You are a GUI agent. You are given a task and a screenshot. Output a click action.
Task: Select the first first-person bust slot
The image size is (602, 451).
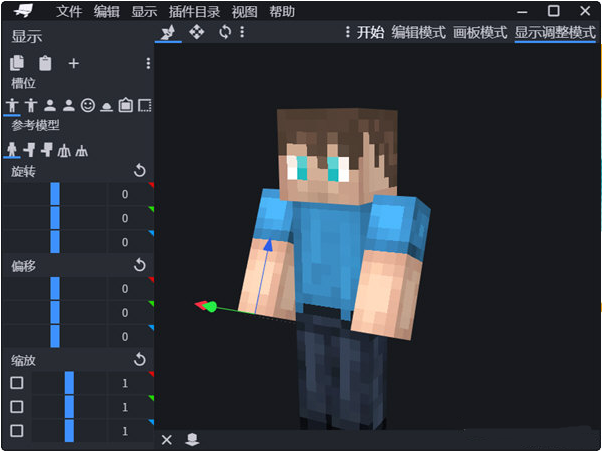pyautogui.click(x=50, y=105)
